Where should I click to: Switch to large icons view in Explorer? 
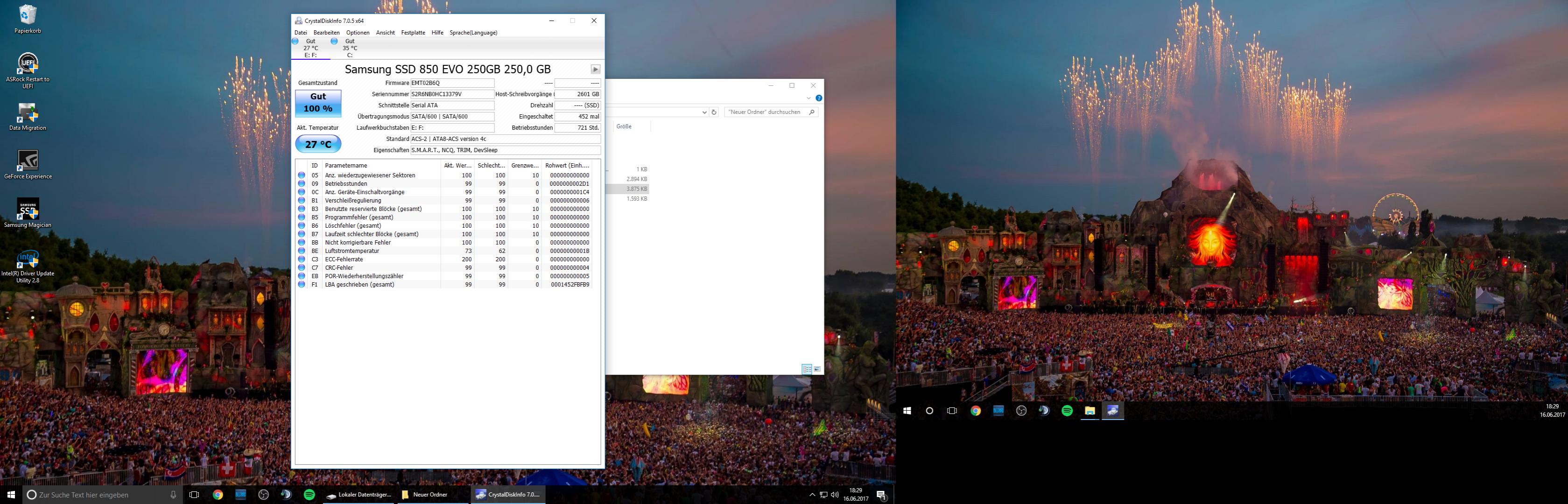tap(817, 369)
